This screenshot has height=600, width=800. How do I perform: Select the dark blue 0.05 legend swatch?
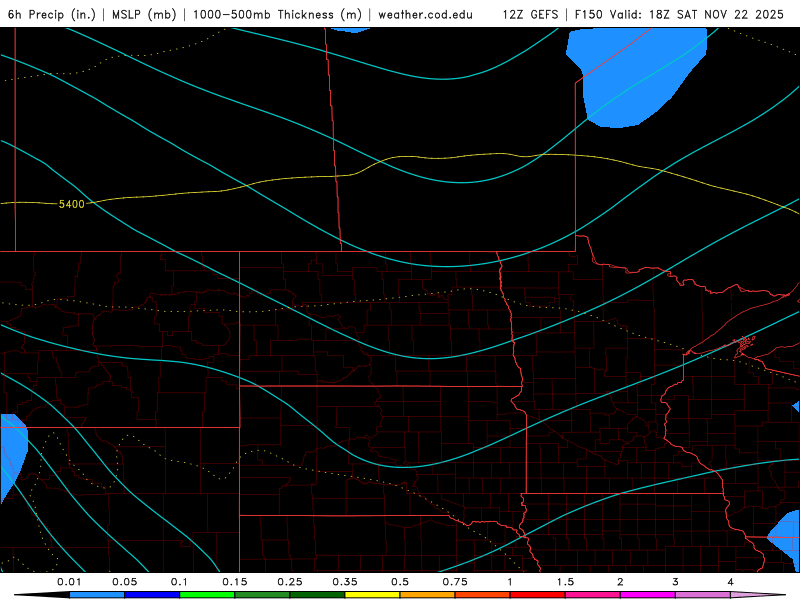pos(152,595)
